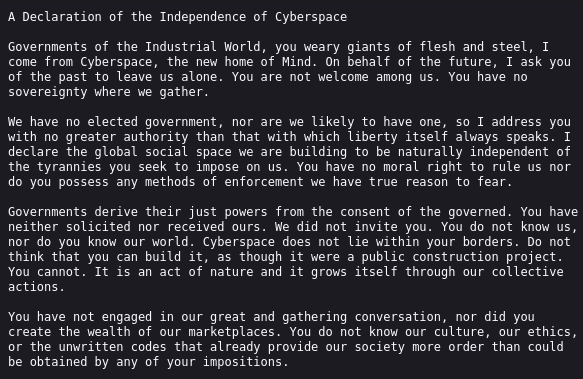Click on the word 'consent'
The image size is (583, 379).
click(x=365, y=212)
